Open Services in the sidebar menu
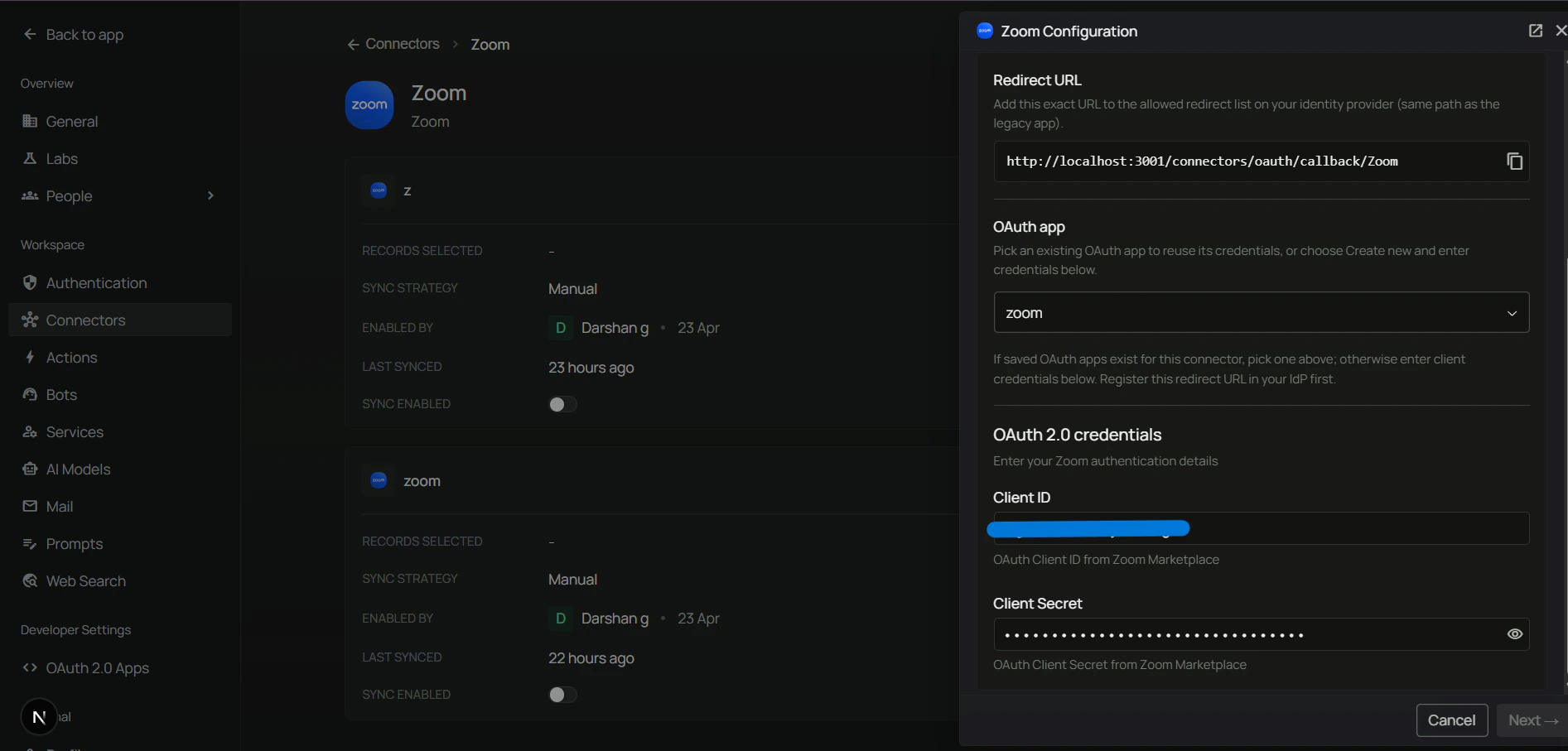 pos(120,431)
